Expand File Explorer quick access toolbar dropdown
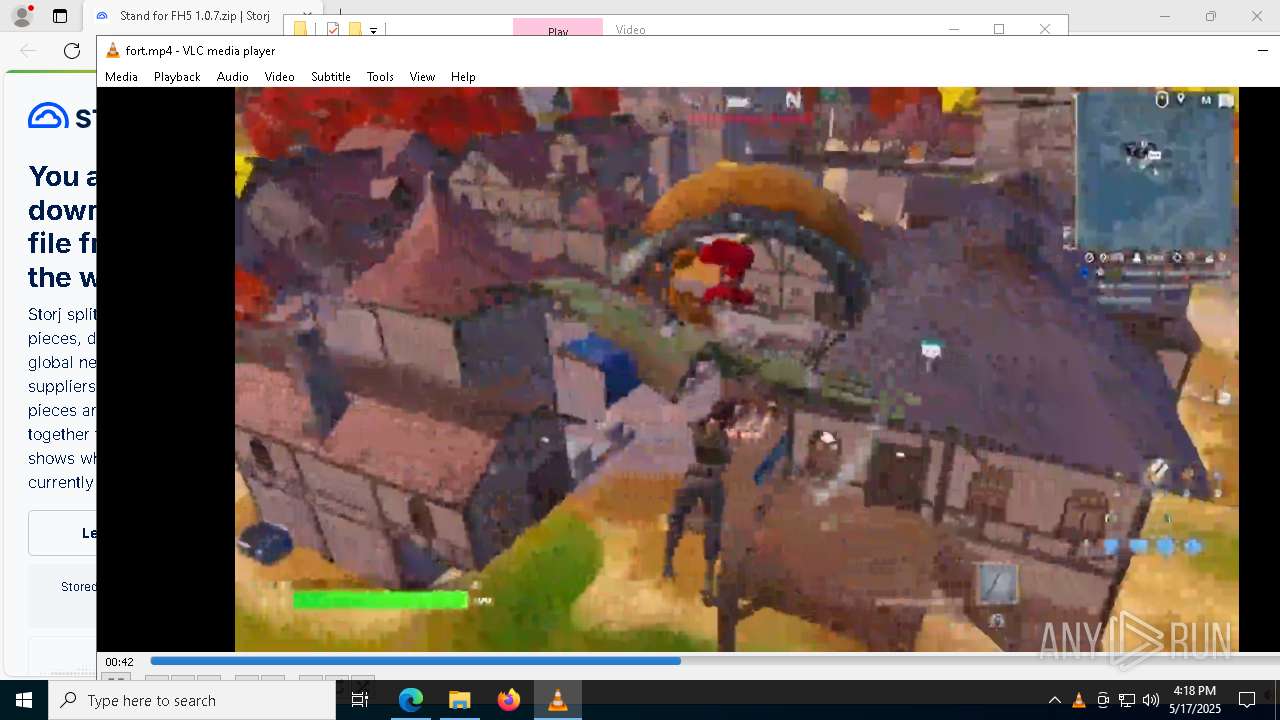The image size is (1280, 720). pos(374,30)
